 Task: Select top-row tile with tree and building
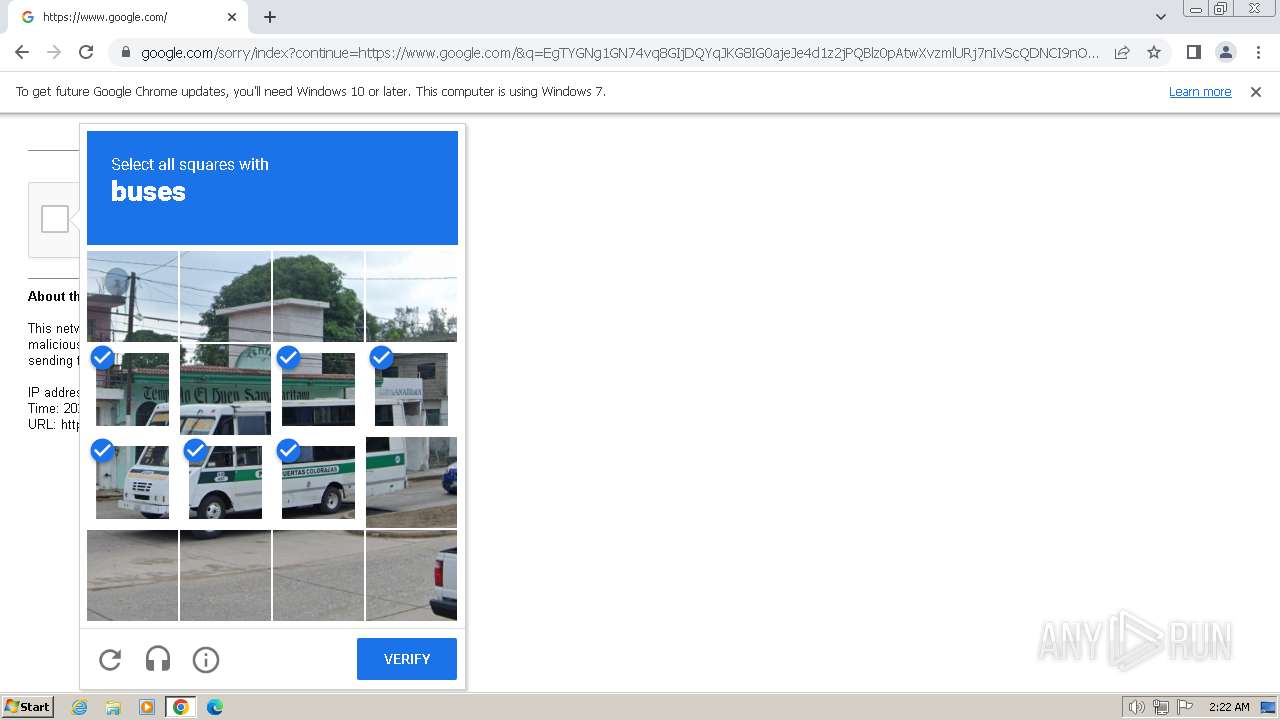[x=225, y=296]
